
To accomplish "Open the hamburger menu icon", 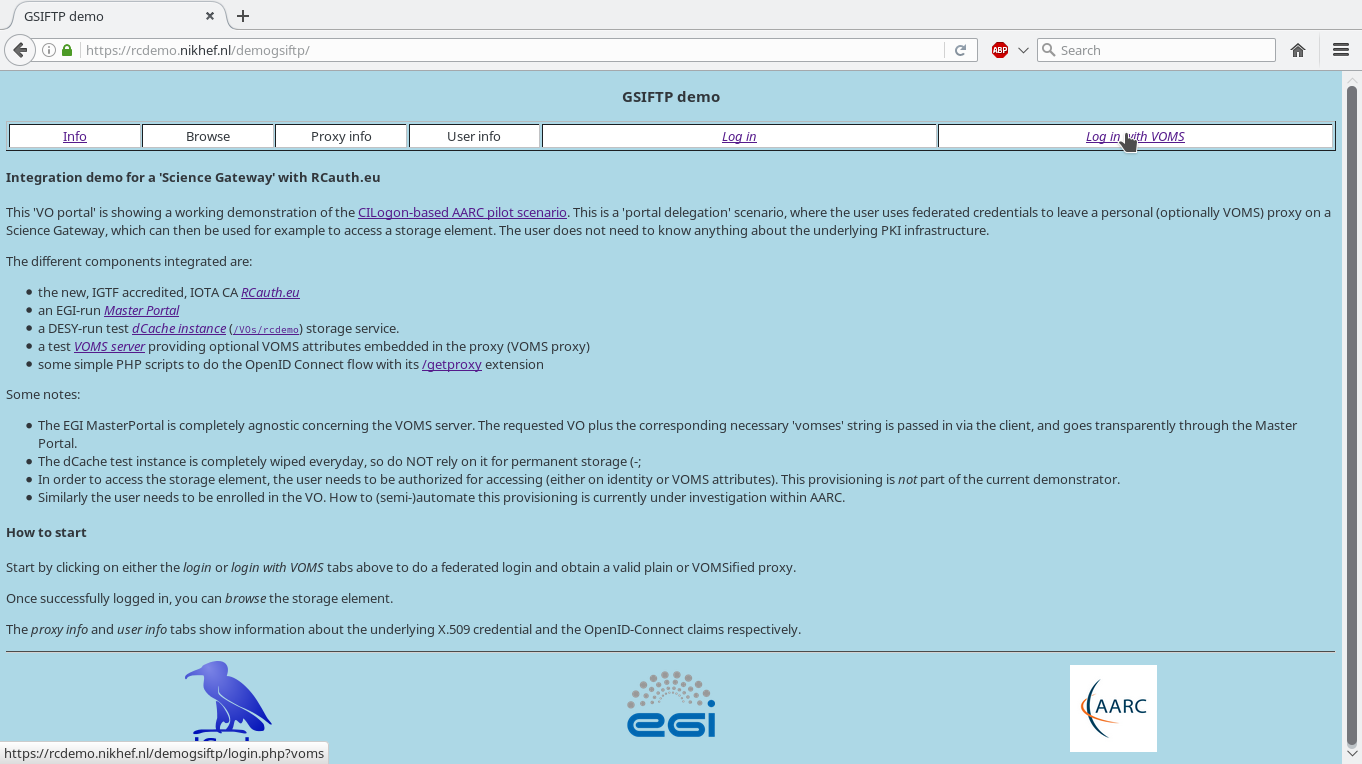I will [x=1341, y=50].
